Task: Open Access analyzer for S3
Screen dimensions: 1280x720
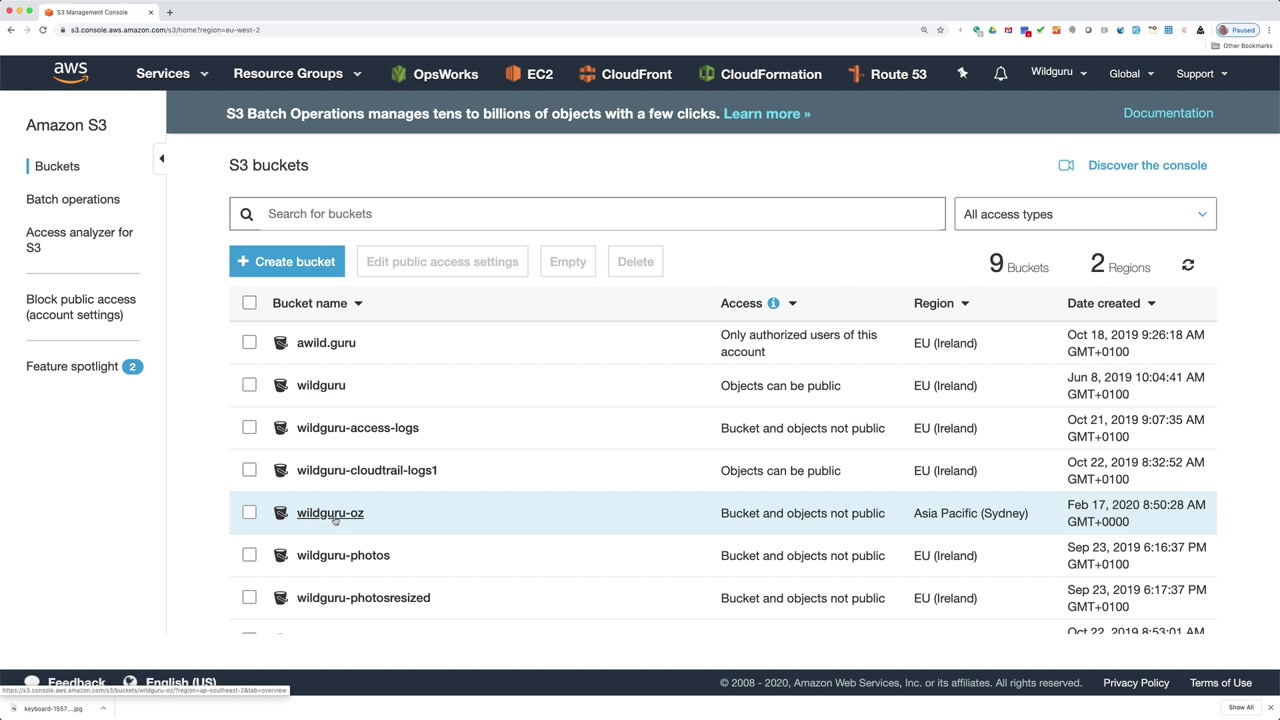Action: [x=80, y=240]
